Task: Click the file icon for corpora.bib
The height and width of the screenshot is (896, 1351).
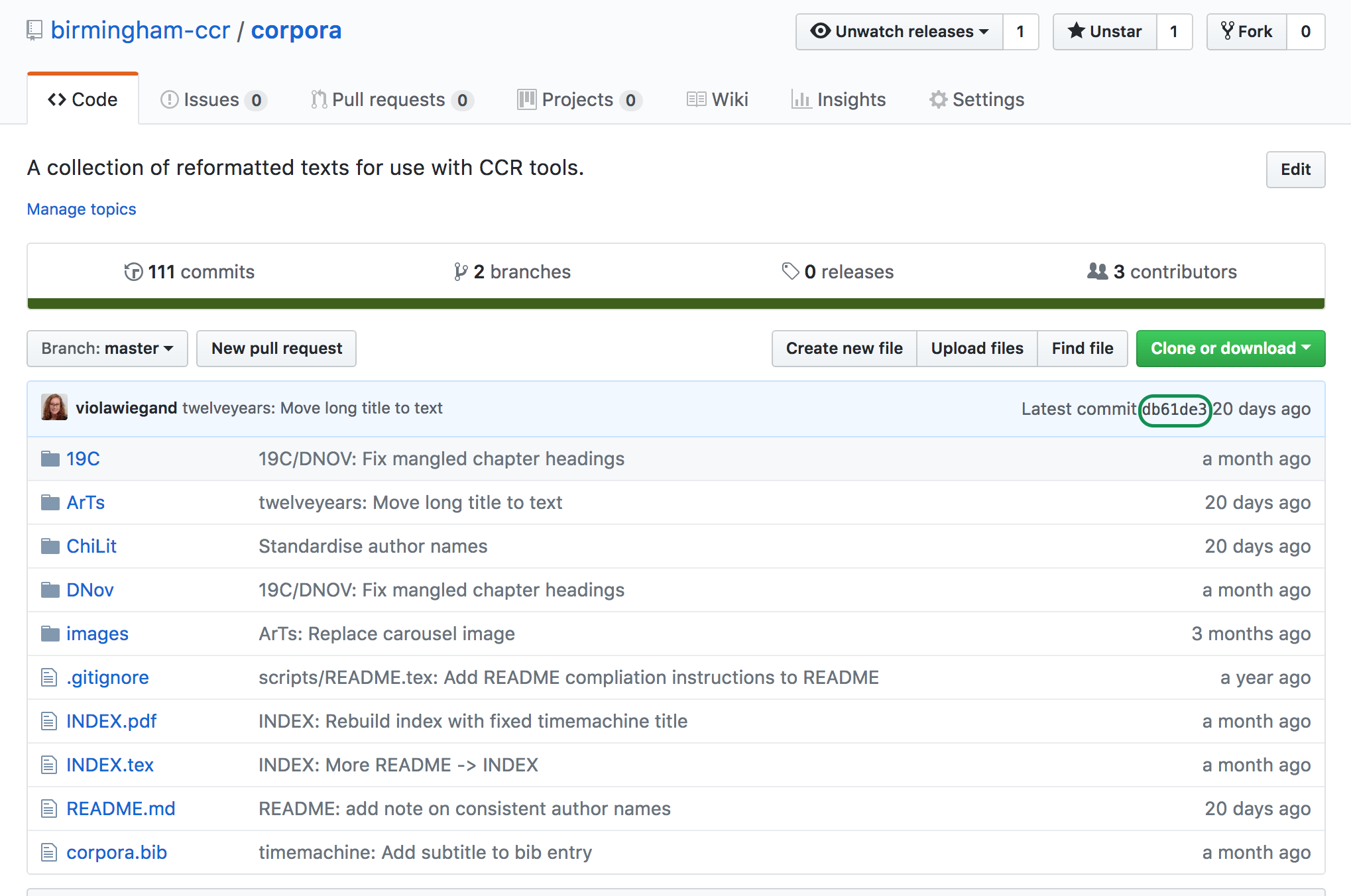Action: coord(49,852)
